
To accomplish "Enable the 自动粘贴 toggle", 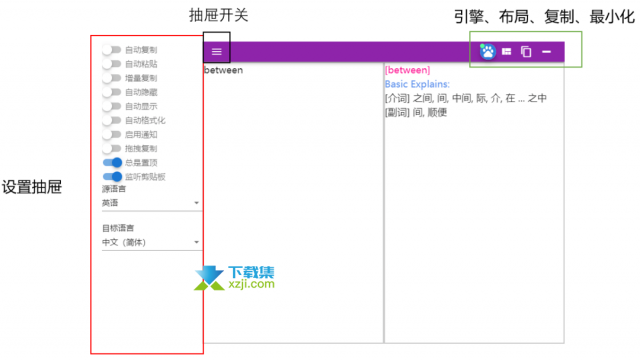I will click(111, 64).
